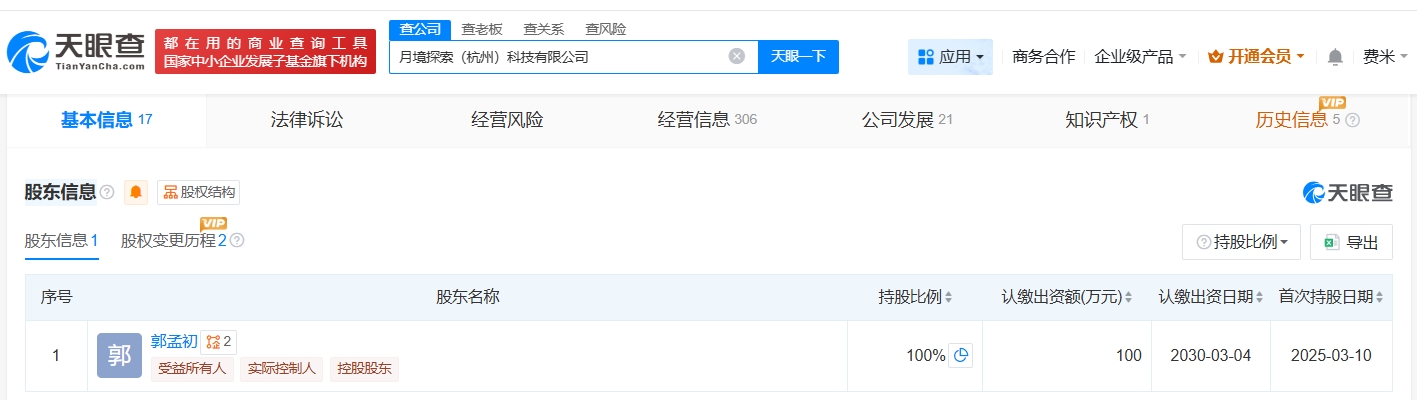
Task: Click 导出 export button
Action: click(x=1351, y=242)
